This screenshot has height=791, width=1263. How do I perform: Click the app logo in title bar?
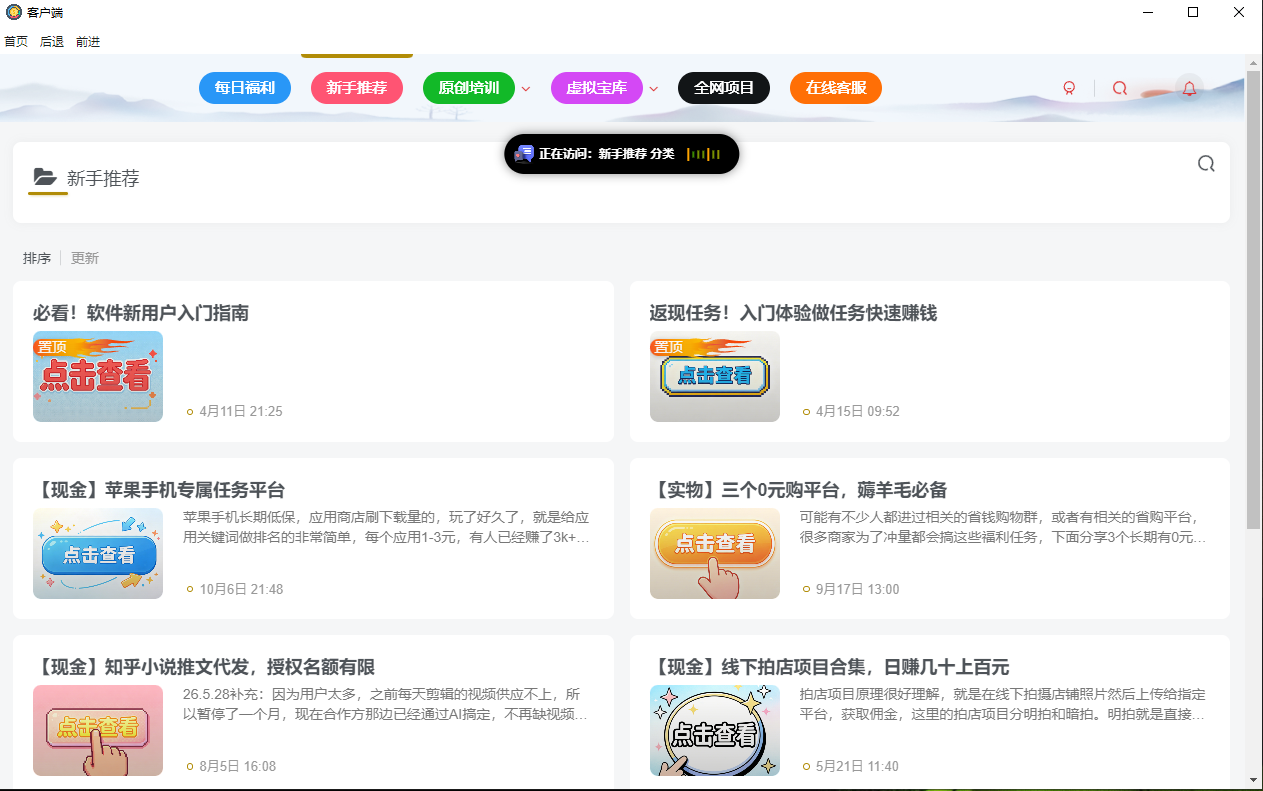click(13, 12)
